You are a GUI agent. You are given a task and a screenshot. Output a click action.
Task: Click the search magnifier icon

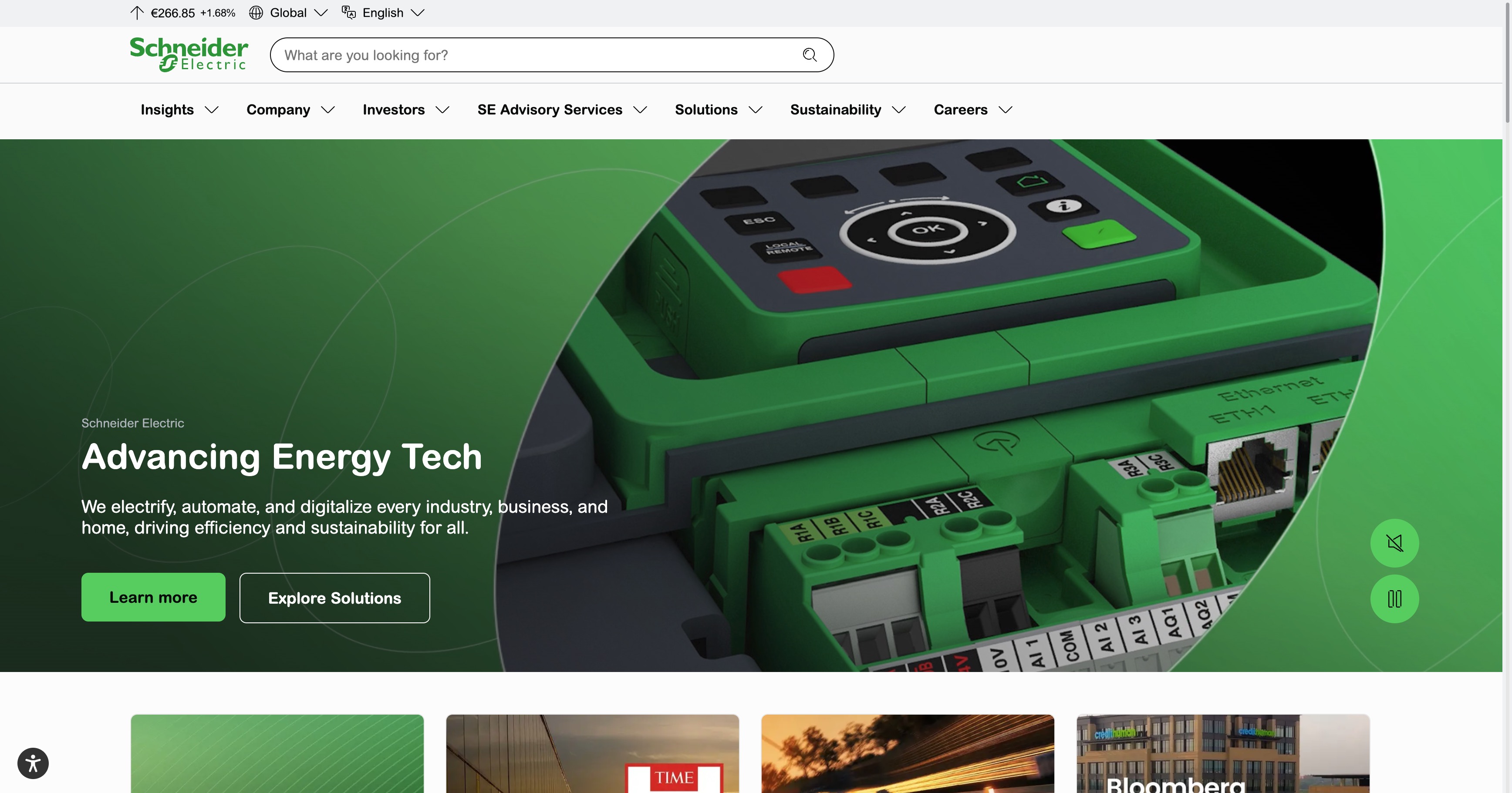(x=810, y=55)
